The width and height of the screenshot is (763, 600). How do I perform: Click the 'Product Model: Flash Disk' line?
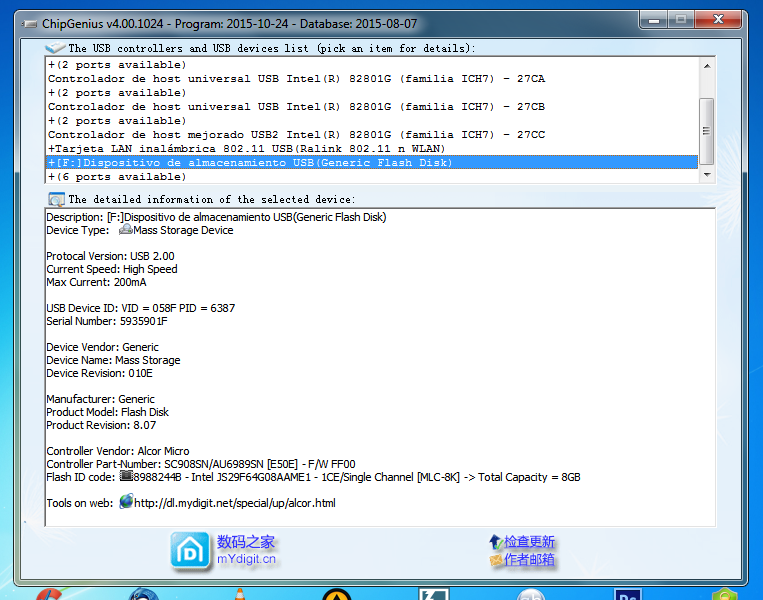[108, 412]
